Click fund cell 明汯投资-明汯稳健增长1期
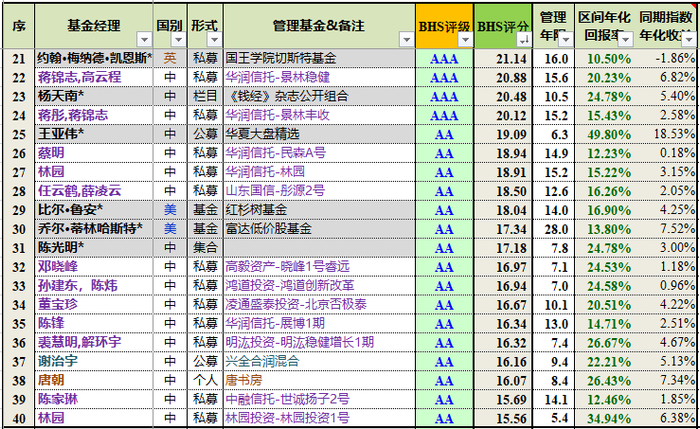Image resolution: width=700 pixels, height=429 pixels. (x=319, y=343)
